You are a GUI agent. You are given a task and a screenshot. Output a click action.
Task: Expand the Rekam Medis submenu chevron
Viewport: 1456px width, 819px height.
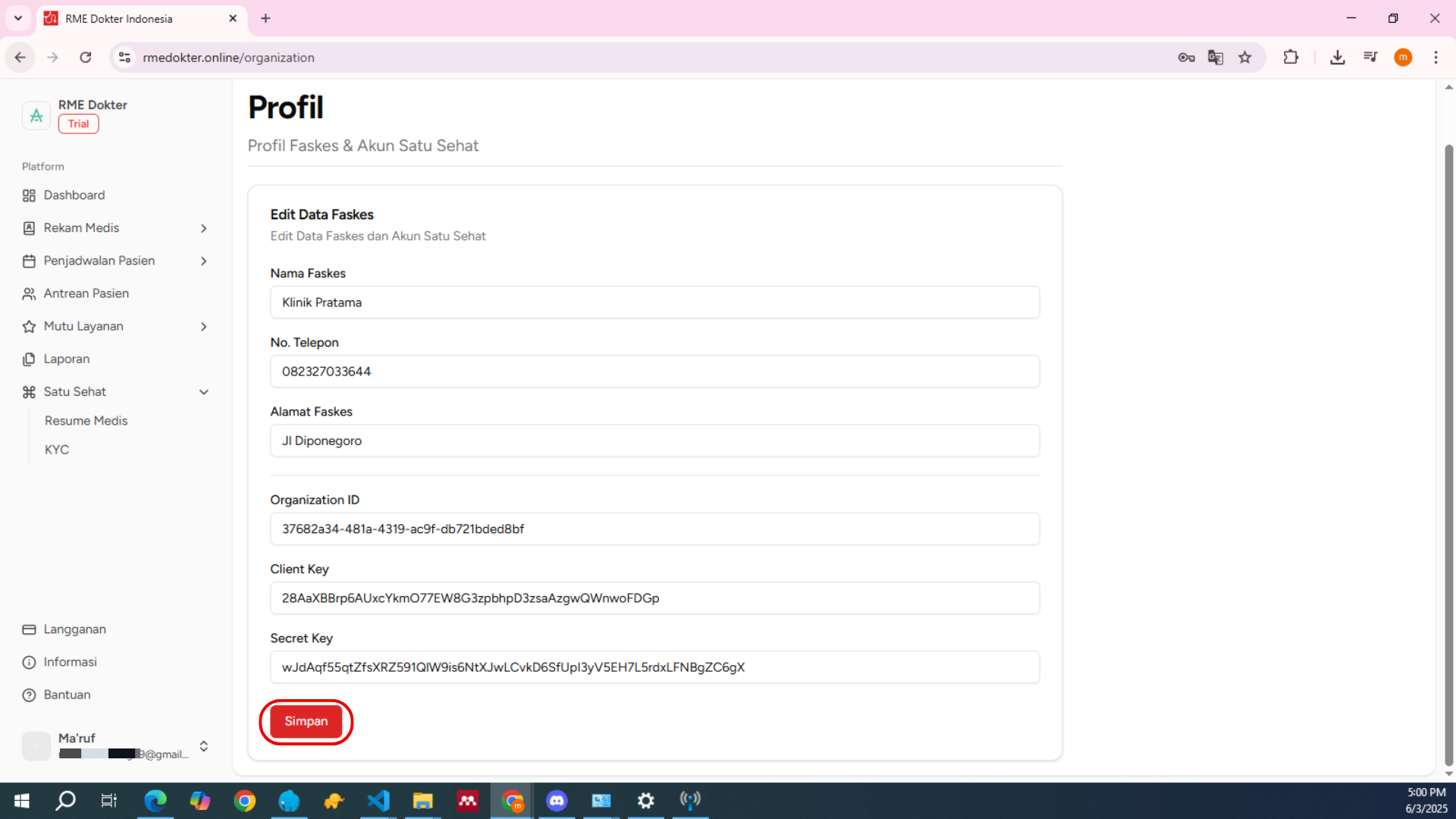click(203, 228)
